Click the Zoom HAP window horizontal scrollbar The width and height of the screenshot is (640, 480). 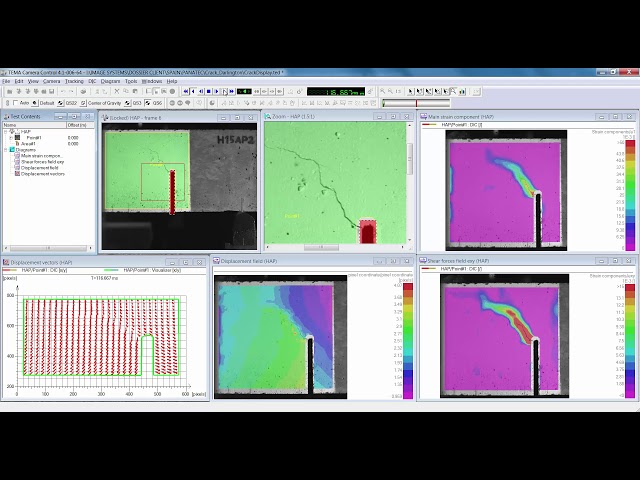(335, 247)
